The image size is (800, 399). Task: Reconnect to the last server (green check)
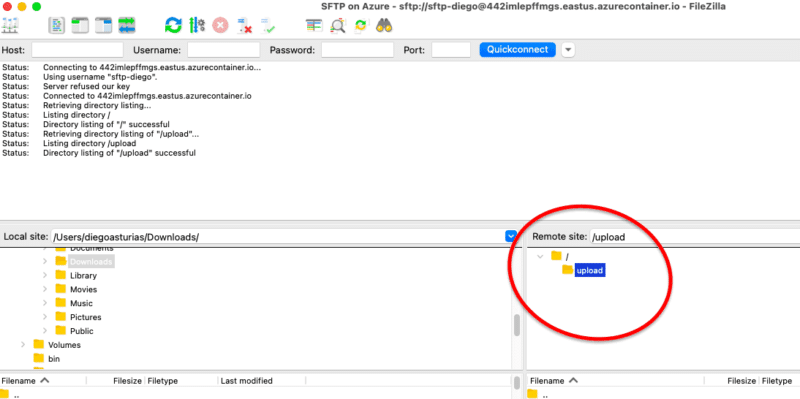click(267, 25)
